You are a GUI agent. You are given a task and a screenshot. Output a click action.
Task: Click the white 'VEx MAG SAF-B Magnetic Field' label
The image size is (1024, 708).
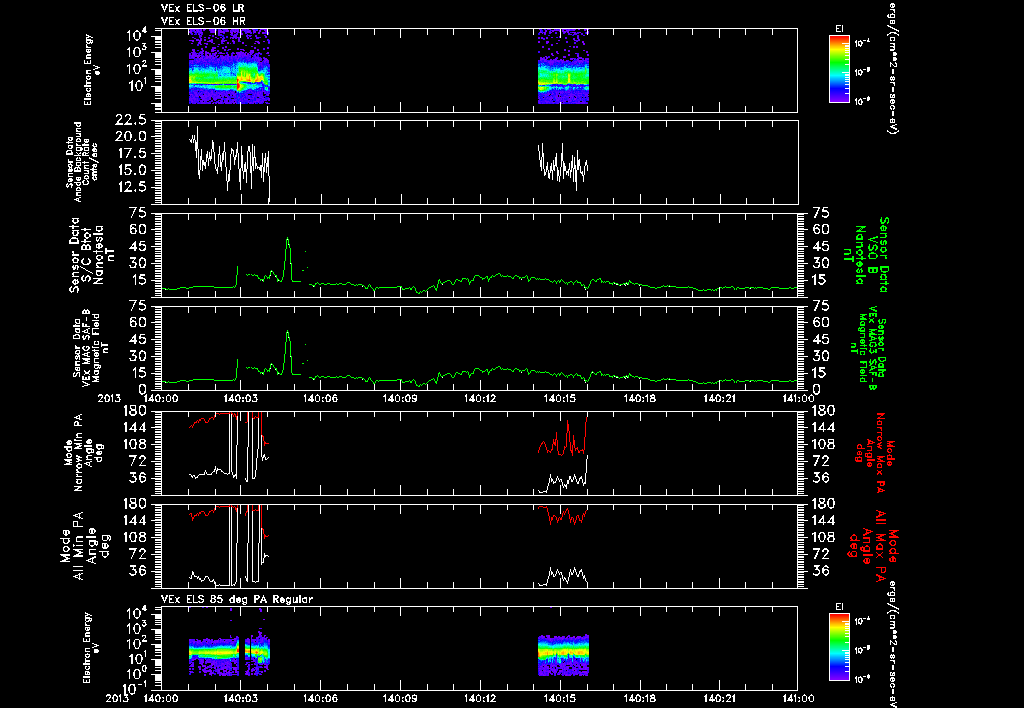(x=91, y=349)
